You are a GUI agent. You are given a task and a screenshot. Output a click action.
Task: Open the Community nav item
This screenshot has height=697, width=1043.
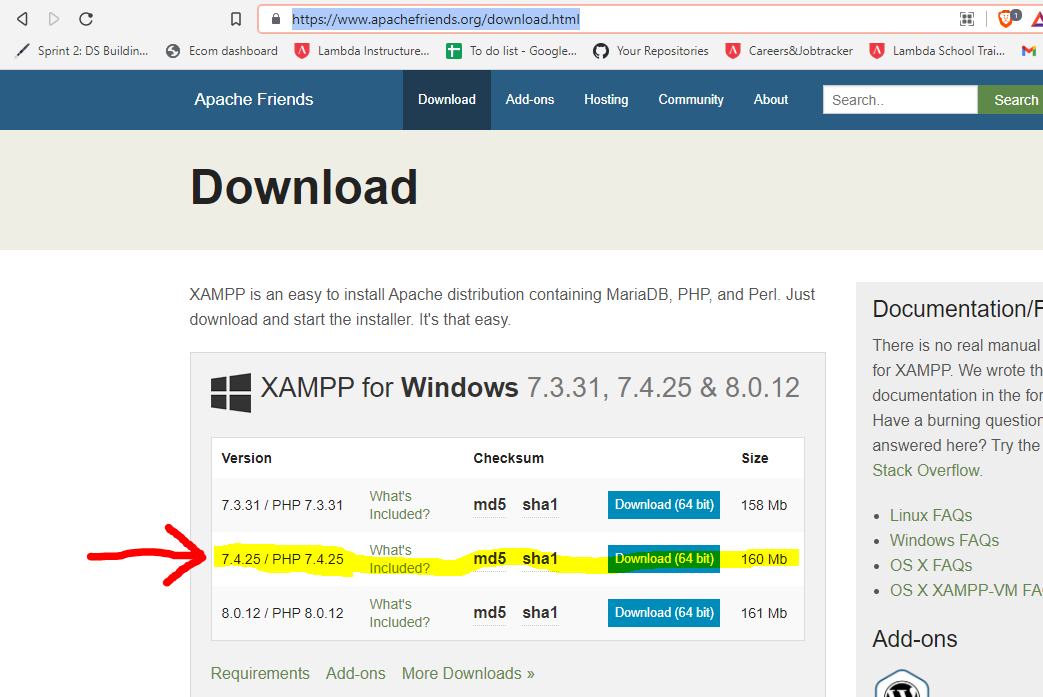pos(691,100)
